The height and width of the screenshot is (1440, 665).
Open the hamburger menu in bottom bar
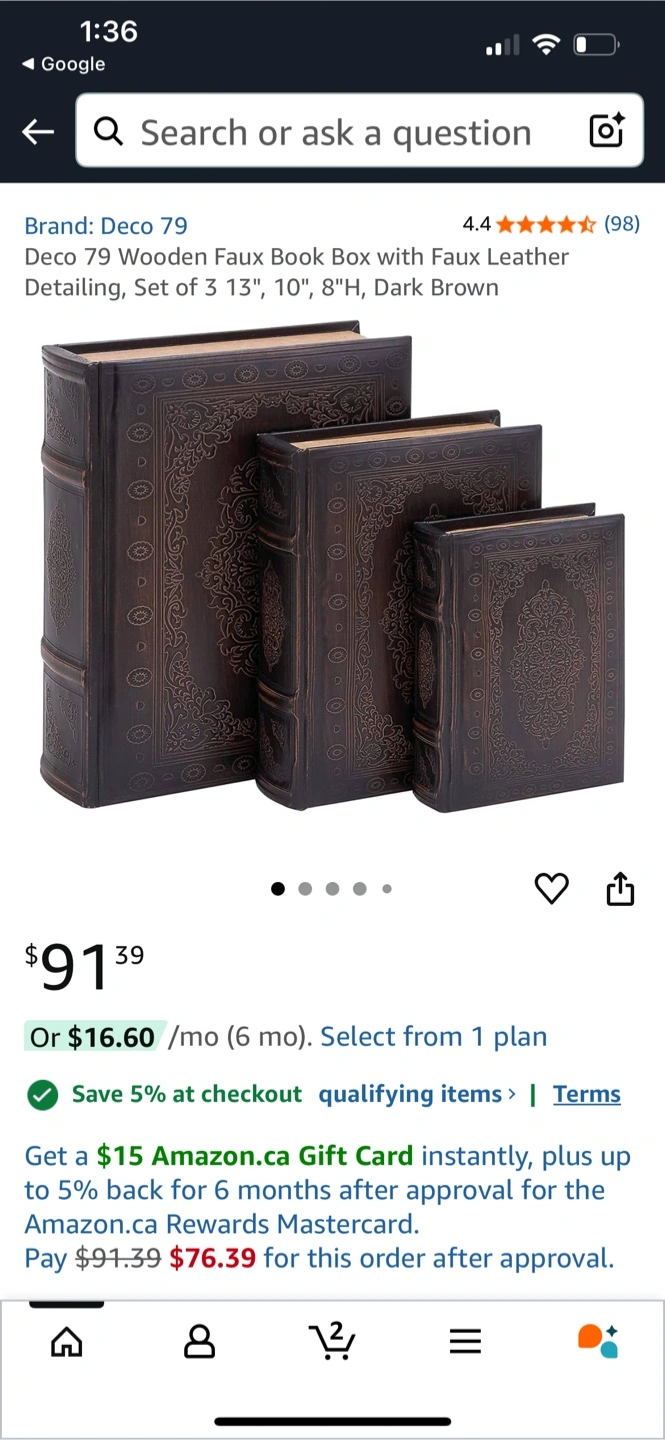pyautogui.click(x=465, y=1342)
